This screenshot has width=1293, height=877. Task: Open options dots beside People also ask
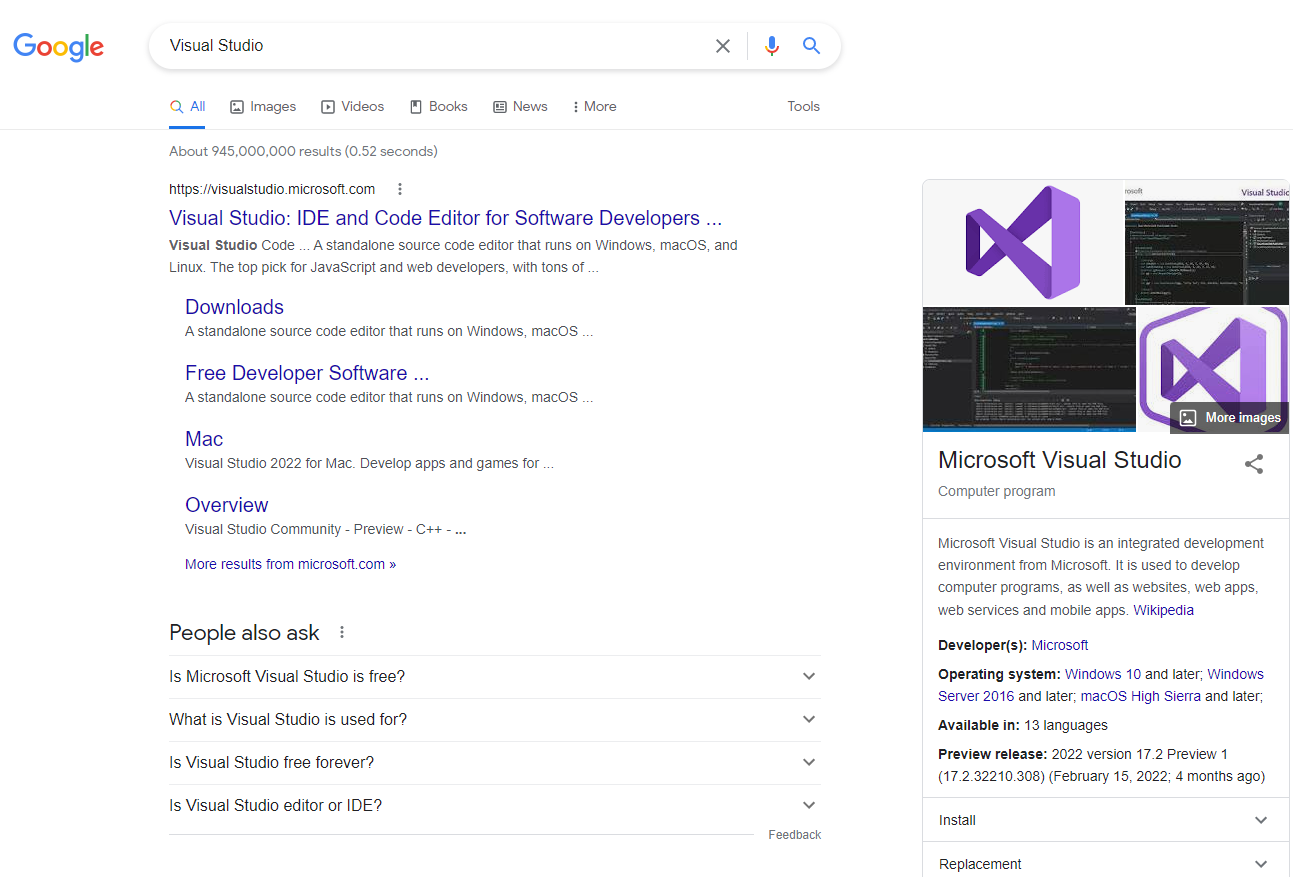342,632
